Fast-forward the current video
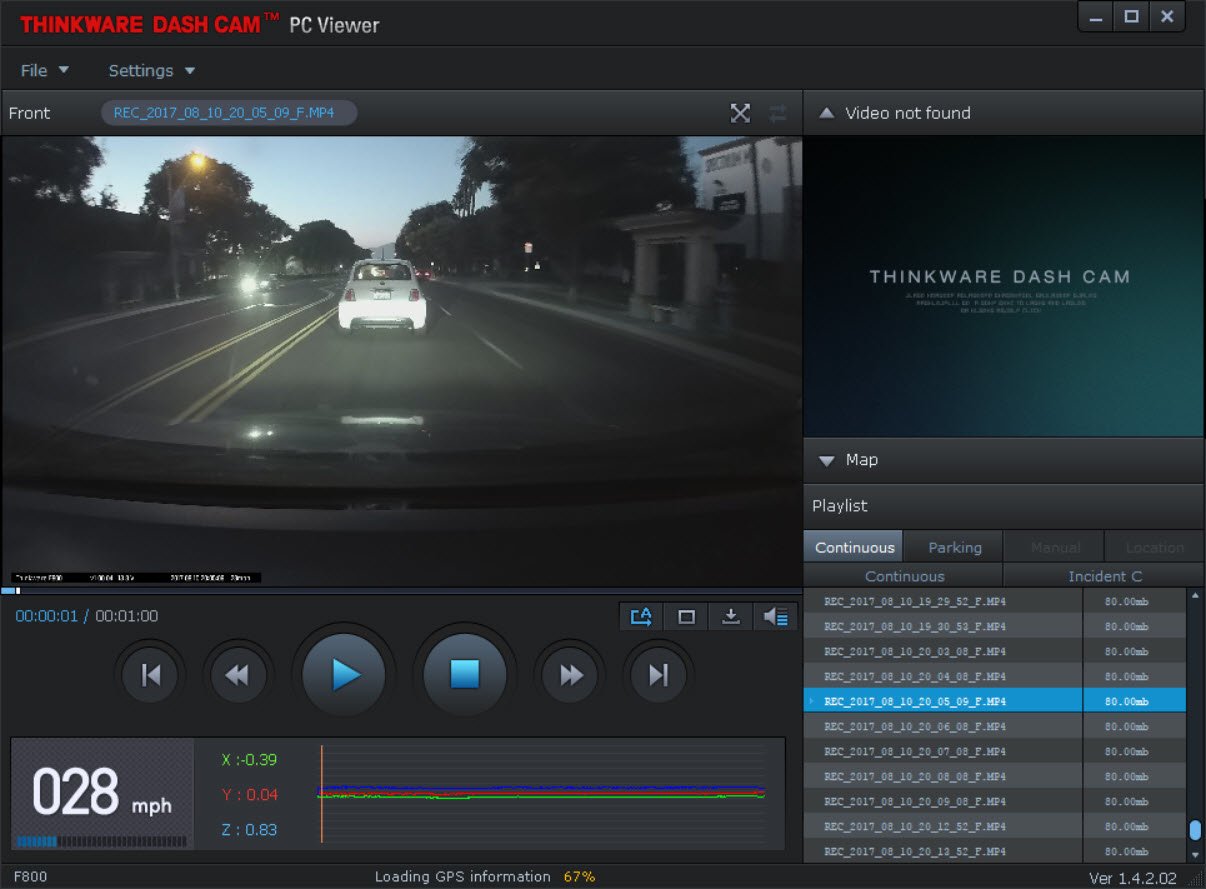The width and height of the screenshot is (1206, 889). (570, 675)
